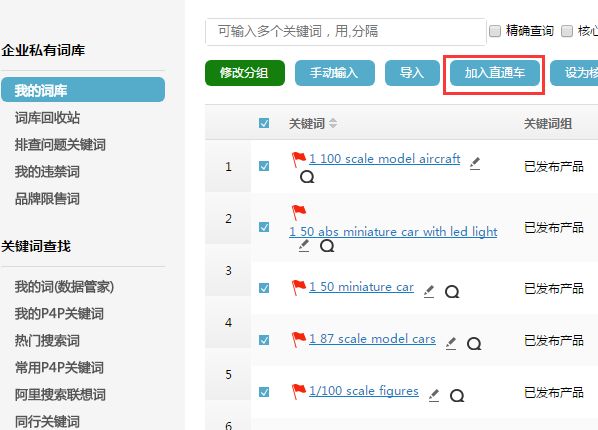The height and width of the screenshot is (430, 598).
Task: Click red flag for 1 100 scale model aircraft
Action: 299,159
